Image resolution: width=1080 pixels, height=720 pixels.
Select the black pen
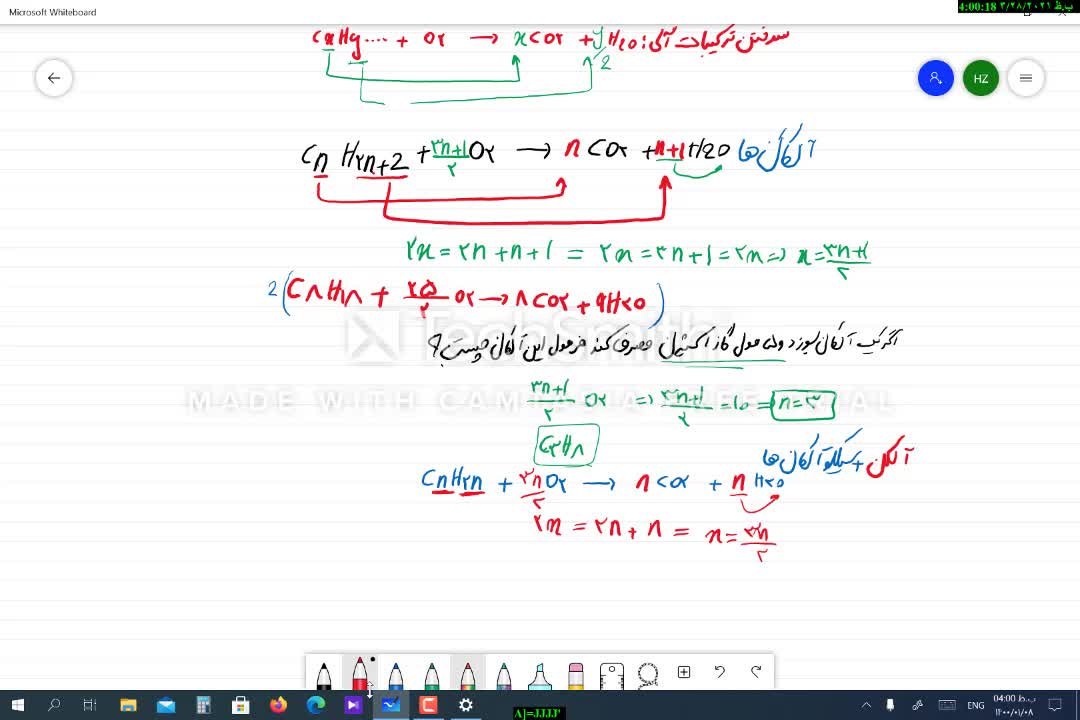click(x=324, y=674)
